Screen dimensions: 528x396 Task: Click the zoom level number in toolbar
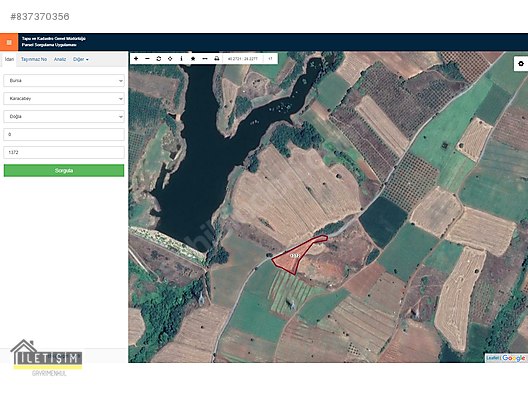pos(270,59)
